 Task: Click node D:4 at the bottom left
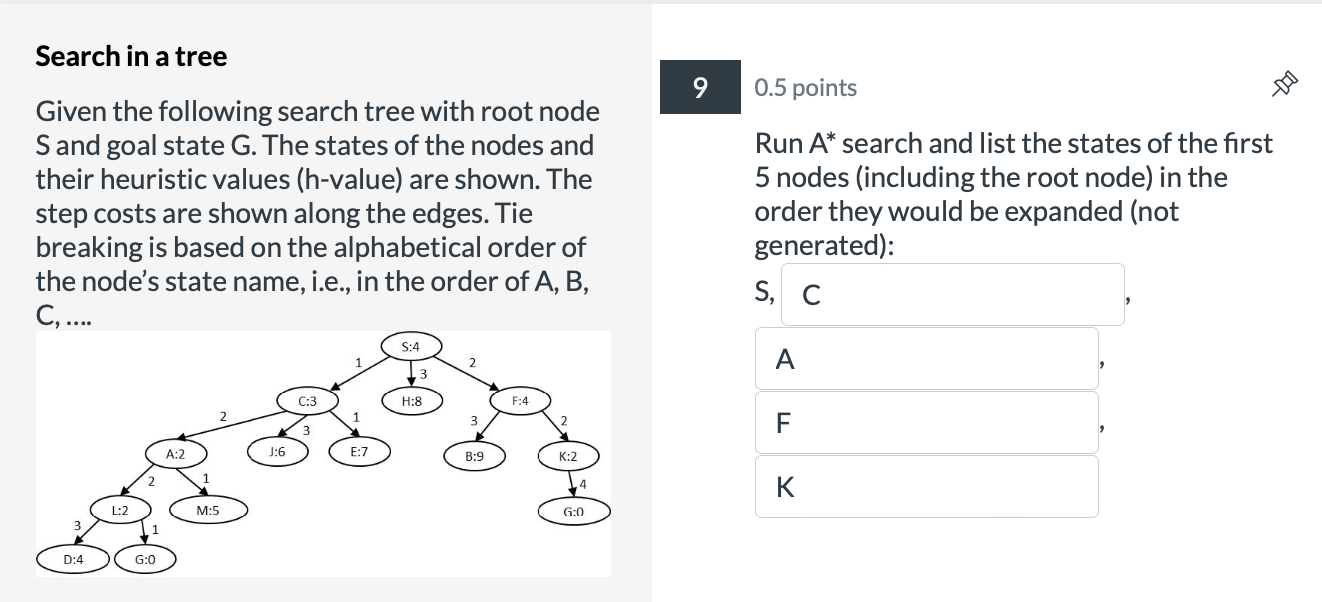click(72, 559)
